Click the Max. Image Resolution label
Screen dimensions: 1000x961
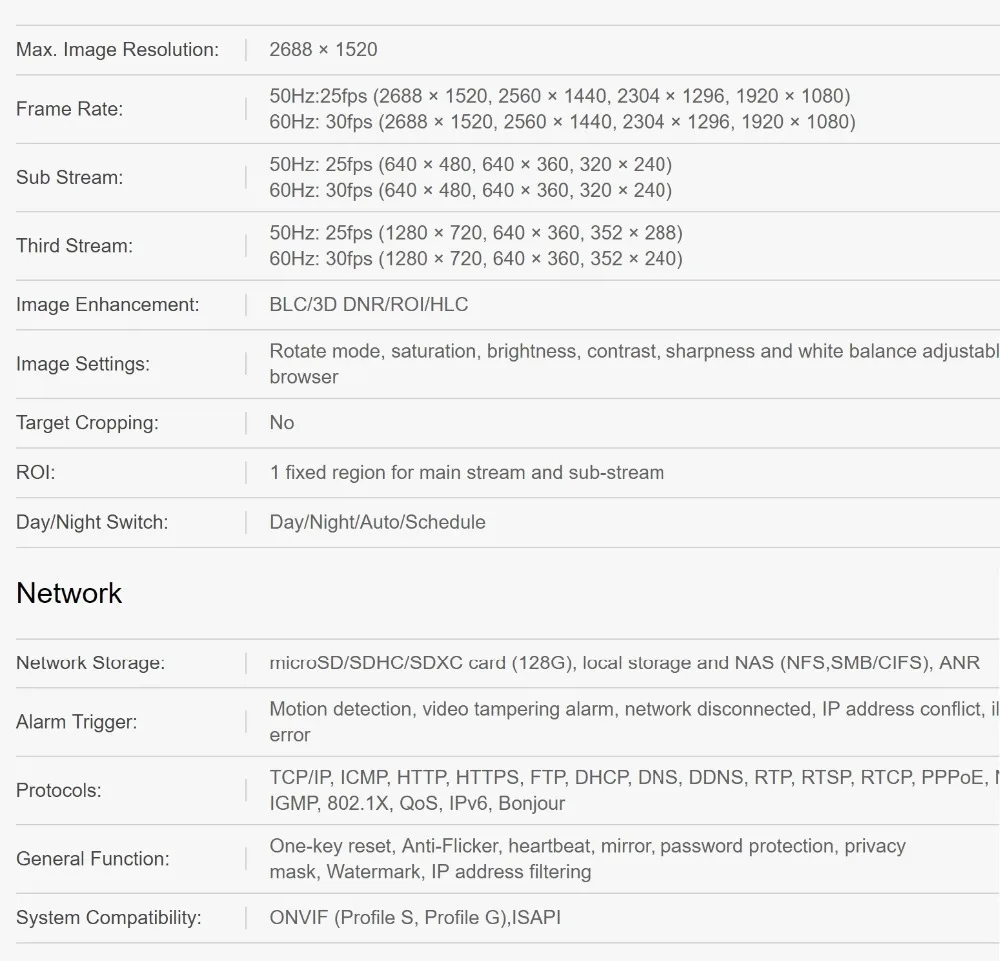point(117,50)
